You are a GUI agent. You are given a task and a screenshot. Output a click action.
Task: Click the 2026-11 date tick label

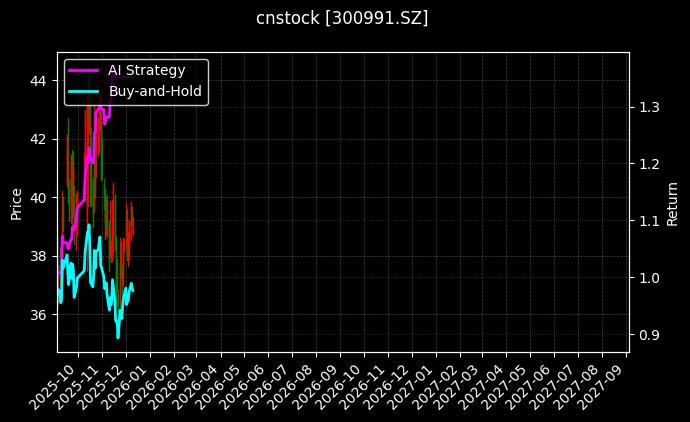360,386
